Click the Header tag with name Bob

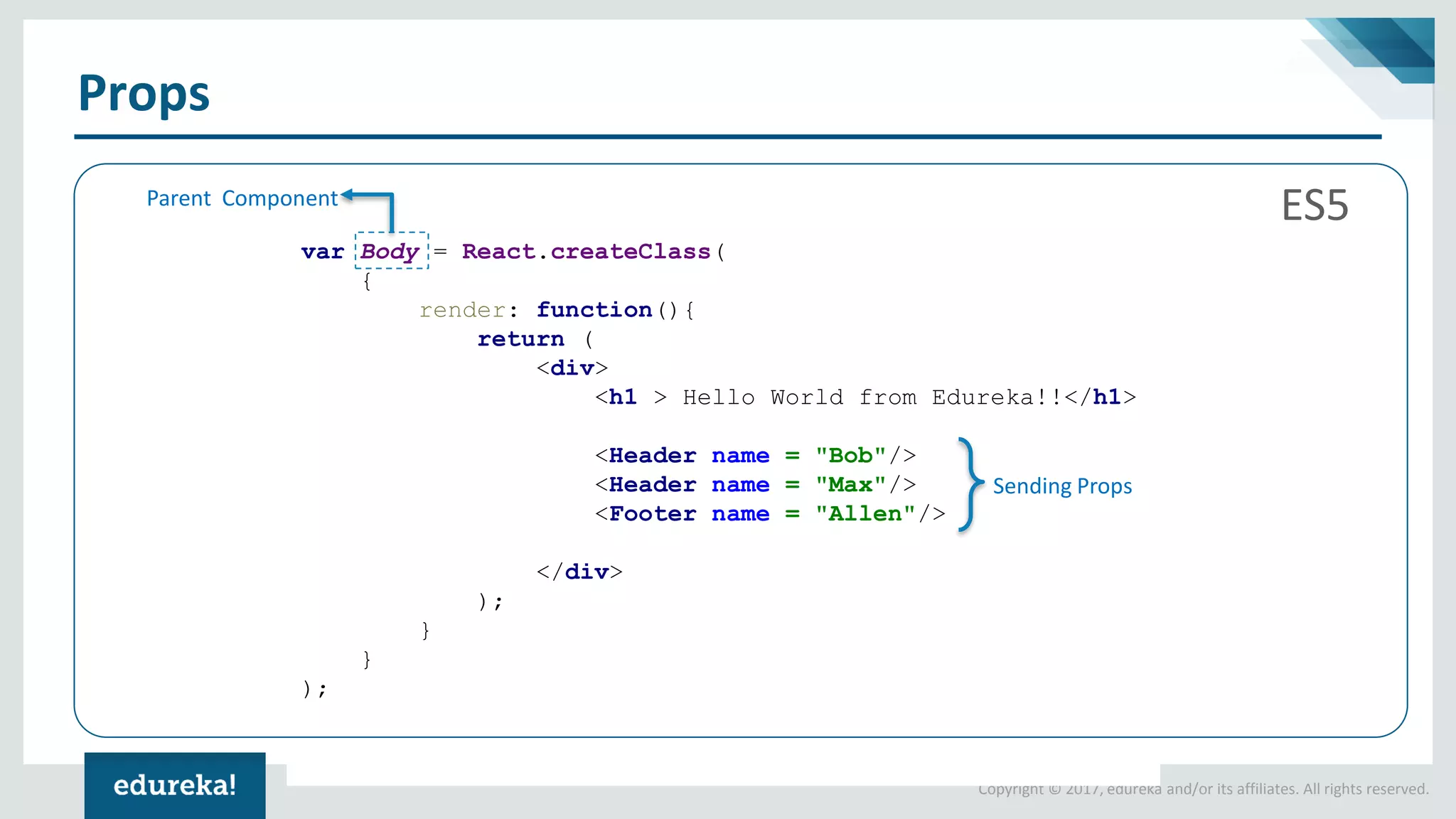pos(755,456)
